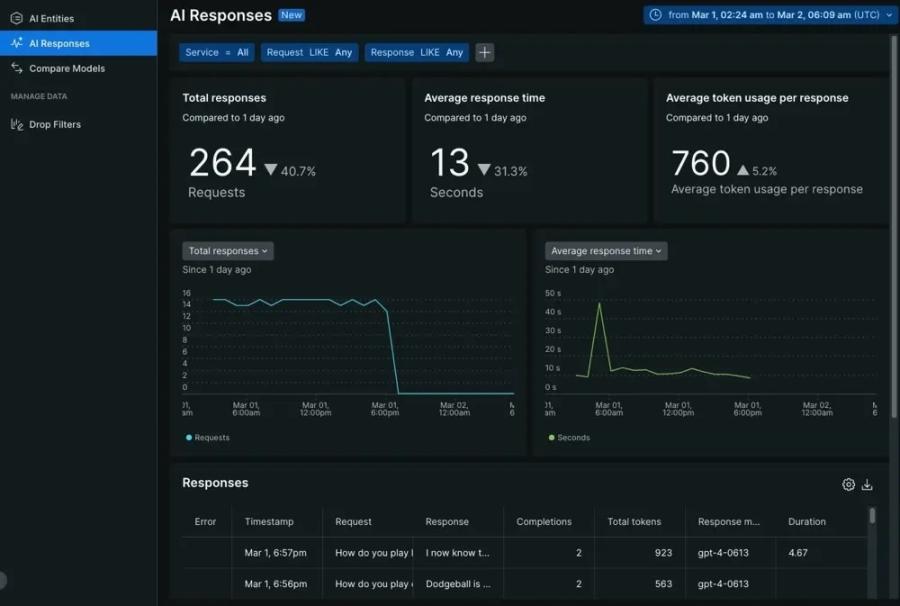The width and height of the screenshot is (900, 606).
Task: Click the Responses table scrollbar thumb
Action: pos(872,515)
